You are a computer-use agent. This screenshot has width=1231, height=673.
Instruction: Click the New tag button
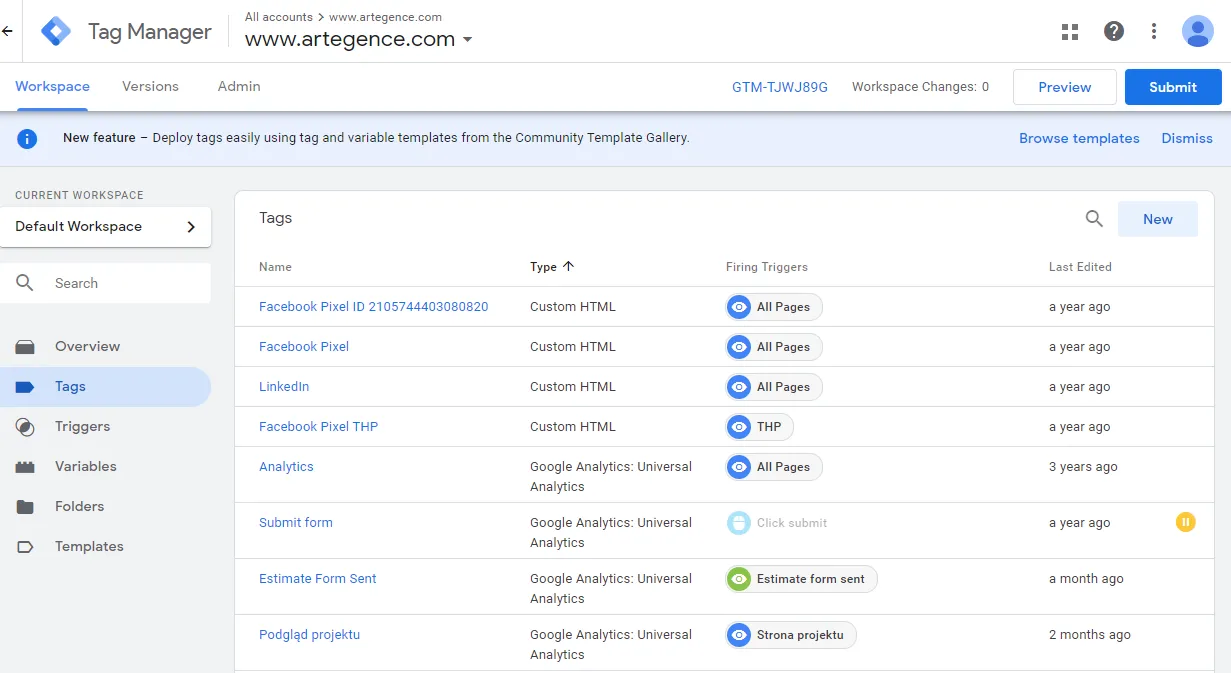click(x=1157, y=219)
